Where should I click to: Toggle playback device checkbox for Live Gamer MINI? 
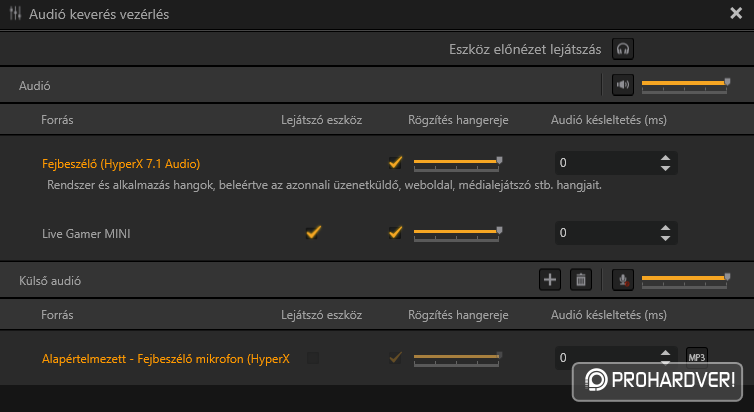(x=313, y=233)
